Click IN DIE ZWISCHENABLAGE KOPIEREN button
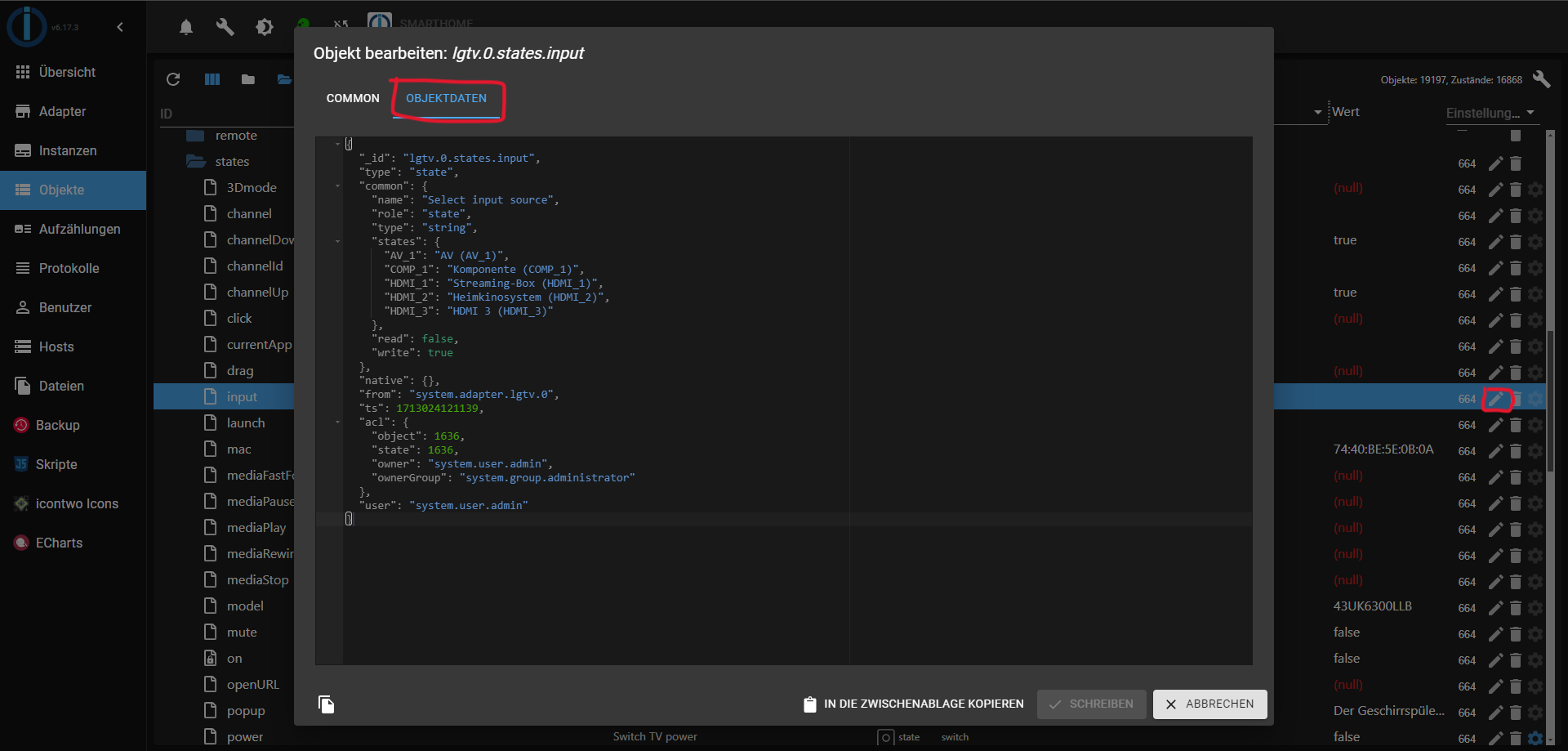Viewport: 1568px width, 751px height. point(913,704)
